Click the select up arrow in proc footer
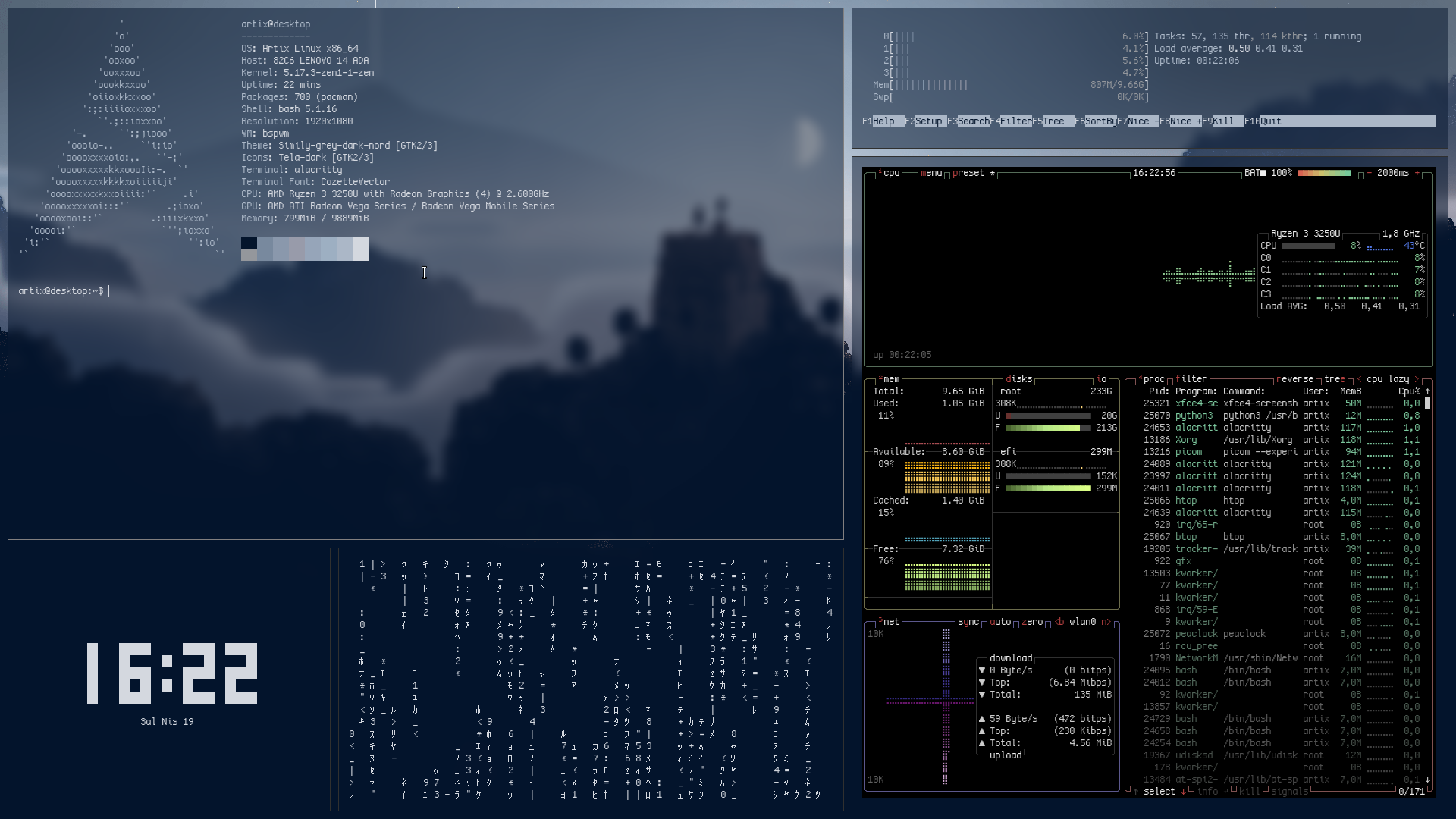This screenshot has width=1456, height=819. point(1135,792)
